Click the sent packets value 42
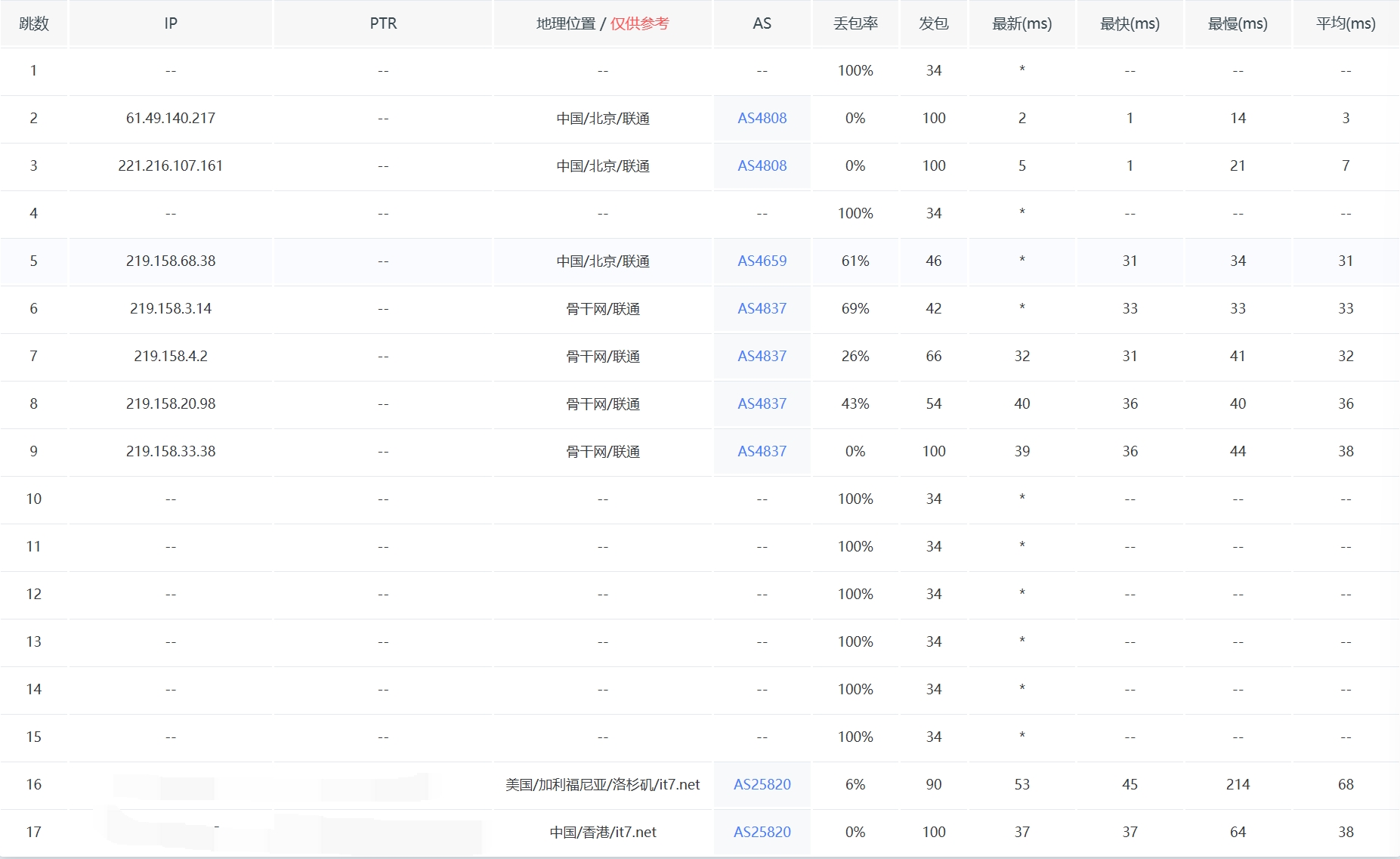Viewport: 1400px width, 859px height. 934,308
